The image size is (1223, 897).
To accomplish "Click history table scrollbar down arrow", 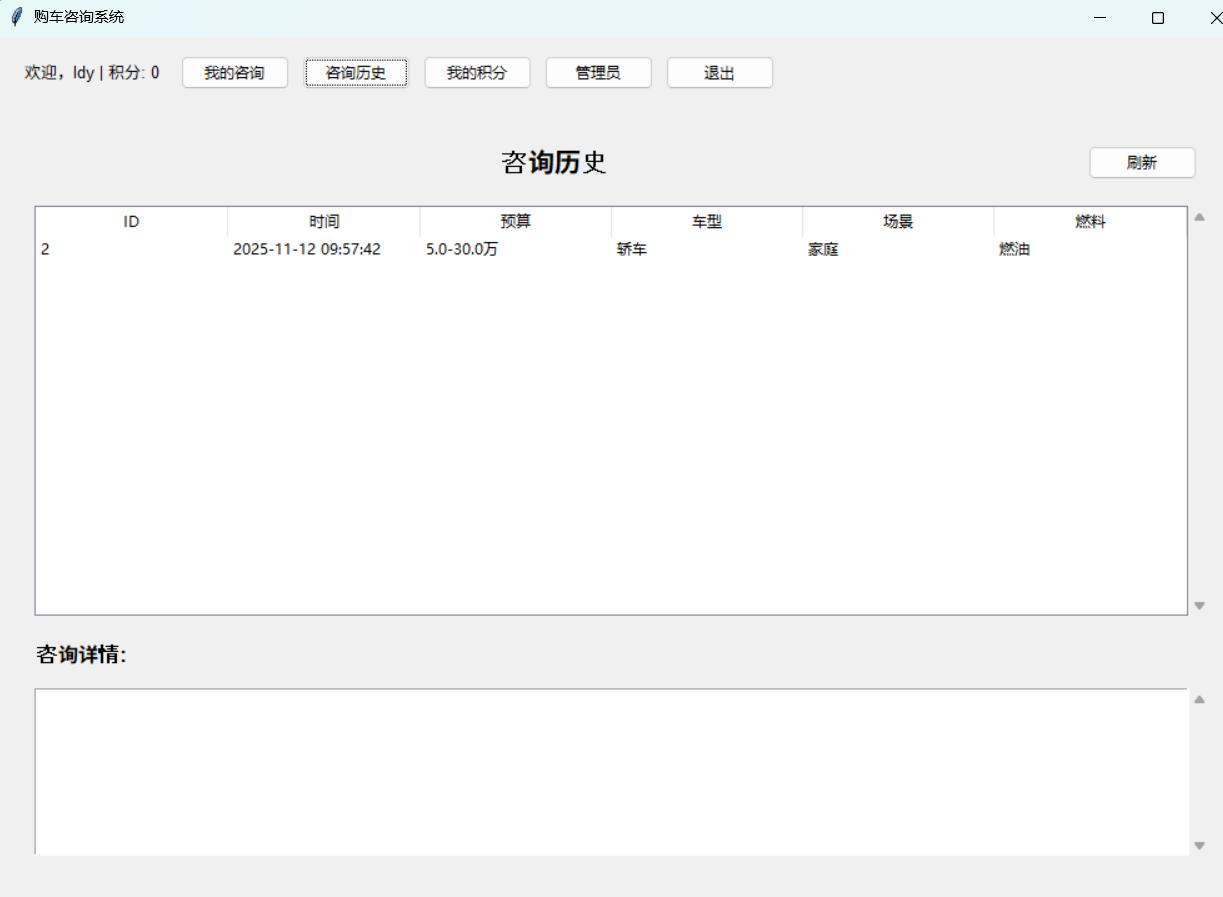I will pyautogui.click(x=1200, y=606).
